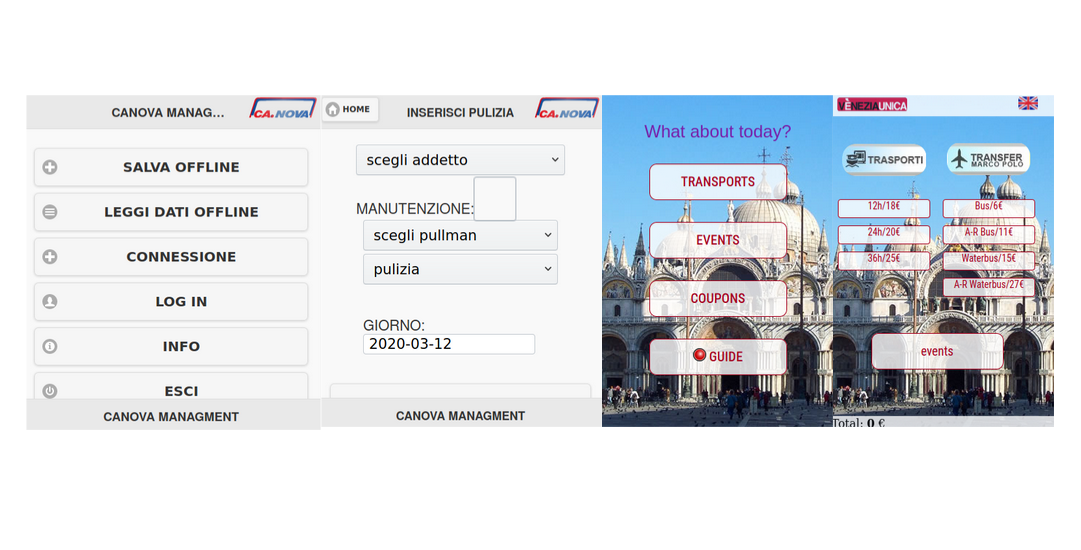Screen dimensions: 1081x550
Task: Click the power icon next to Esci
Action: coord(50,390)
